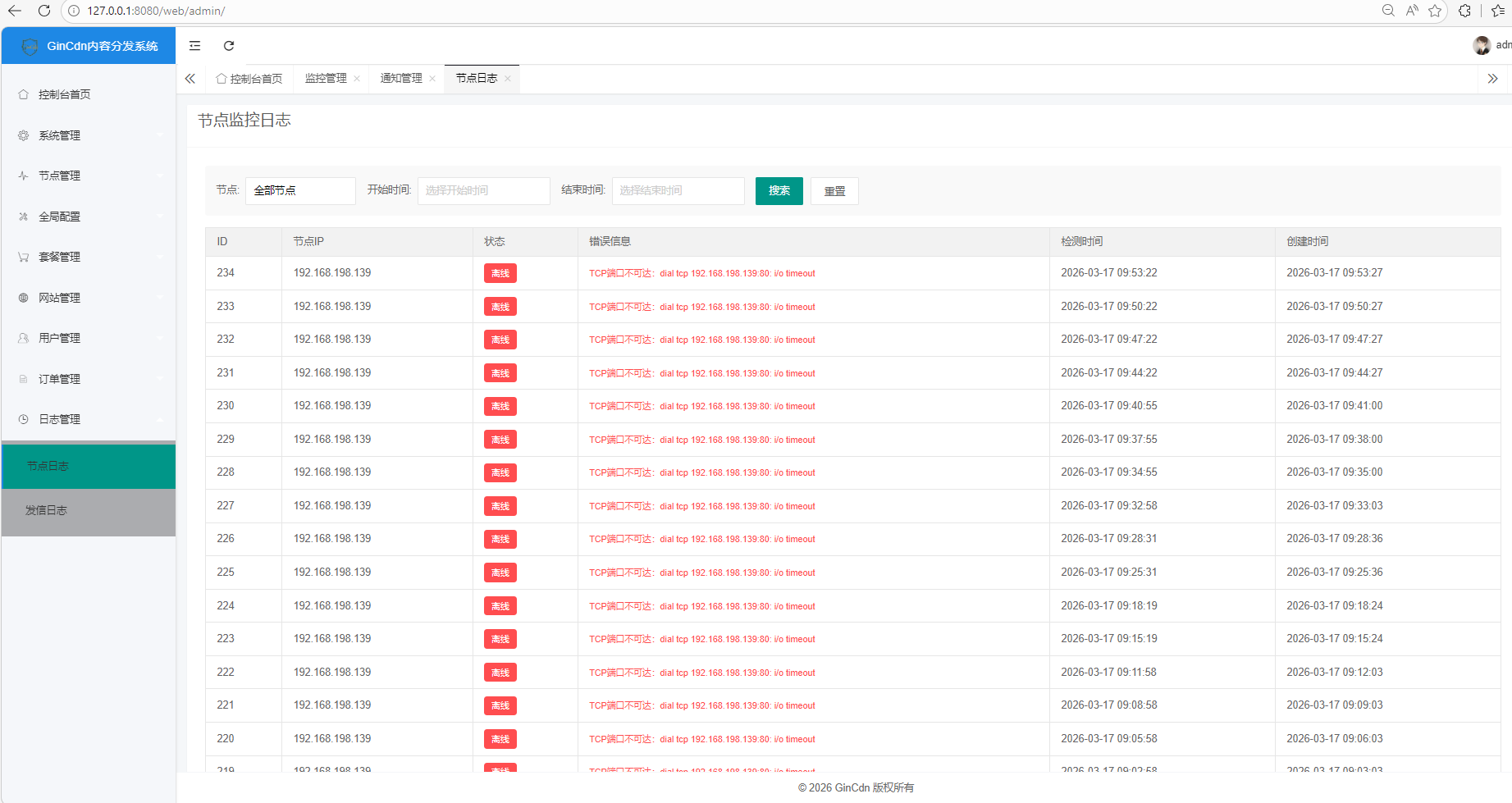Open 网站管理 in sidebar
The width and height of the screenshot is (1512, 803).
(88, 298)
